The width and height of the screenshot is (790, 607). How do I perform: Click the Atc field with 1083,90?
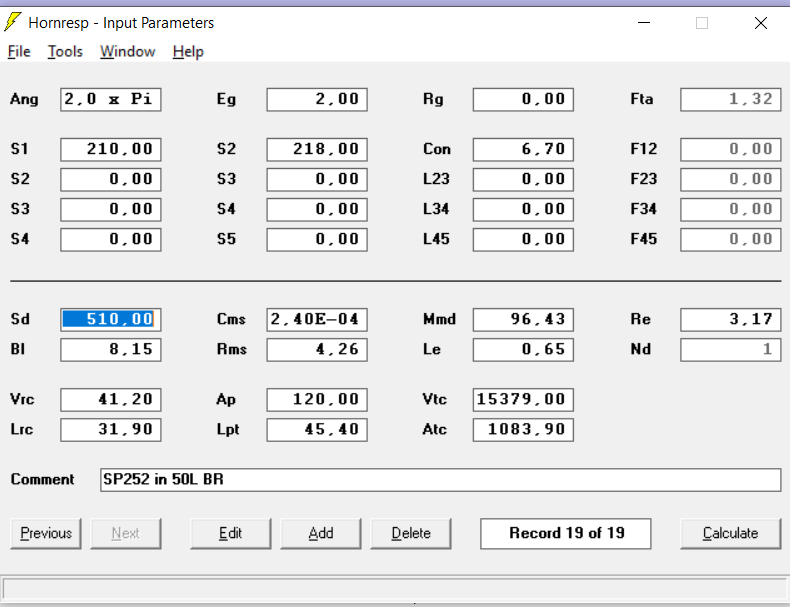coord(523,430)
